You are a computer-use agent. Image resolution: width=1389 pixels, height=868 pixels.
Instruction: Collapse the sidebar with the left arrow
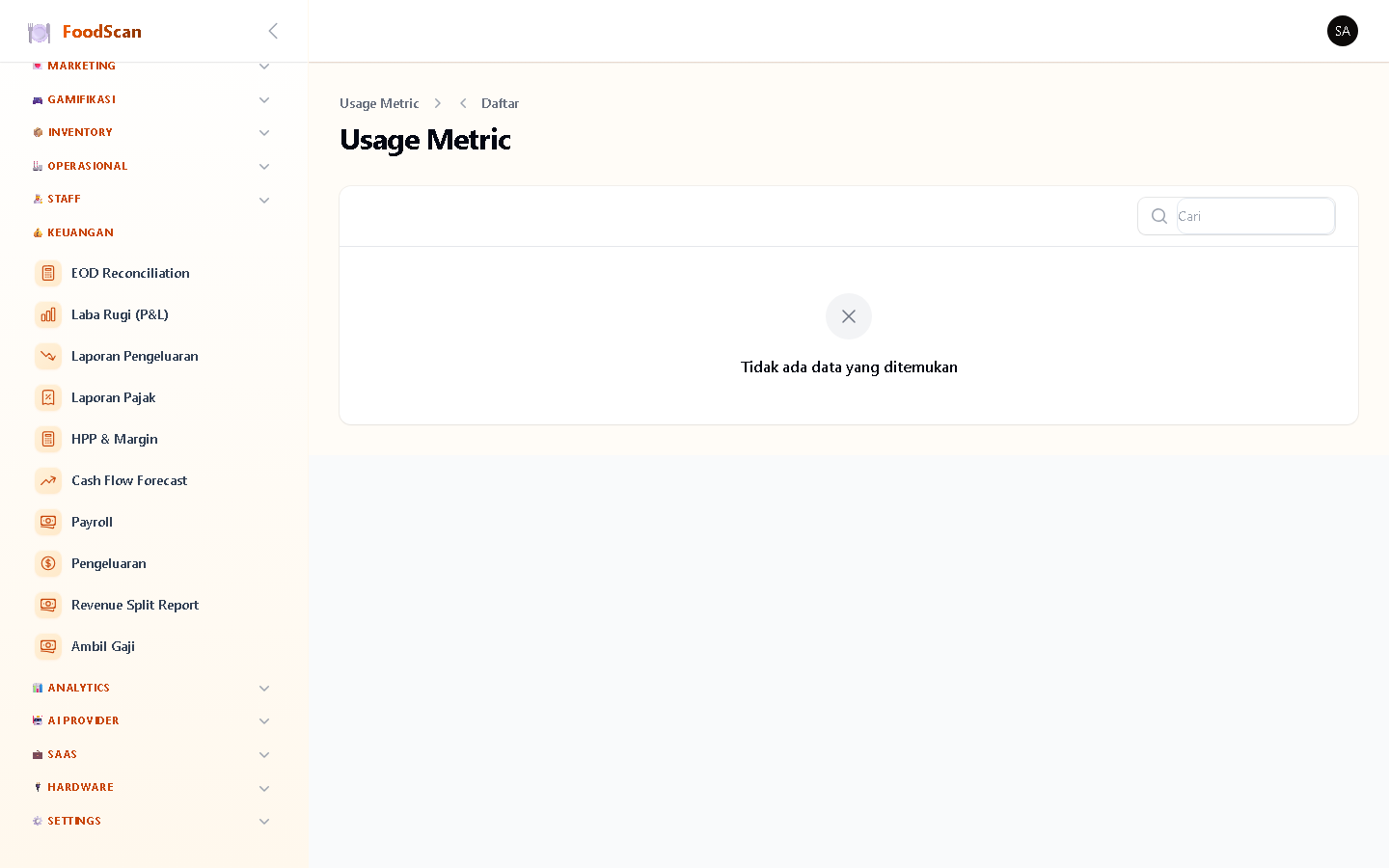pos(273,31)
